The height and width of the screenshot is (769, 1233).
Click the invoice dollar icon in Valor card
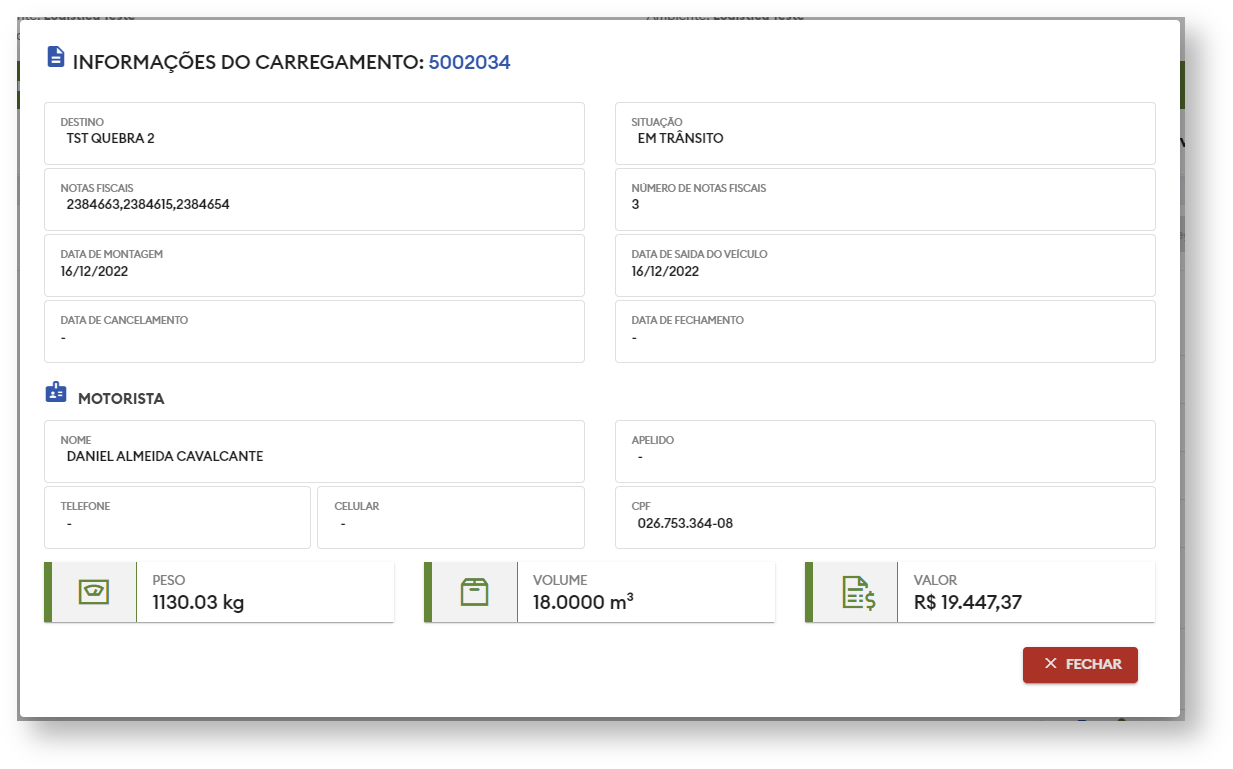click(858, 593)
